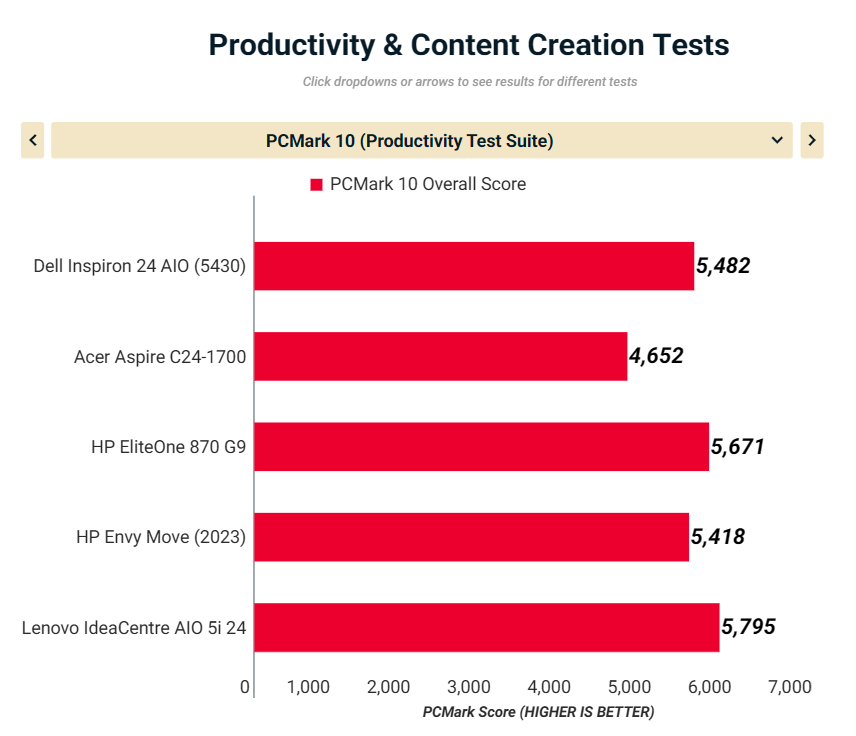Click the Acer Aspire C24-1700 bar
The width and height of the screenshot is (856, 736).
(x=440, y=356)
